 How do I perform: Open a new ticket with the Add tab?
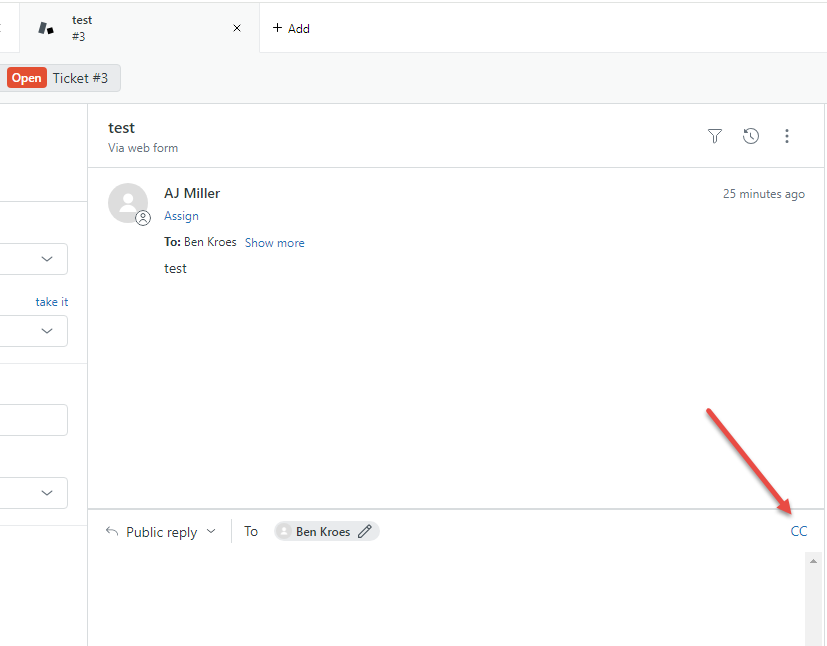pos(291,28)
